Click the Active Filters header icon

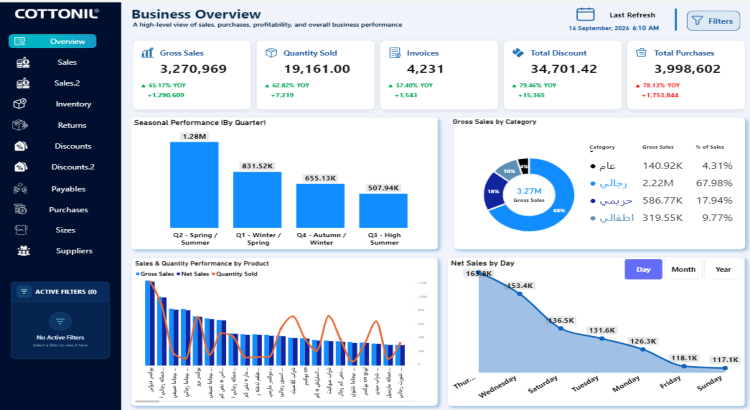pos(24,291)
